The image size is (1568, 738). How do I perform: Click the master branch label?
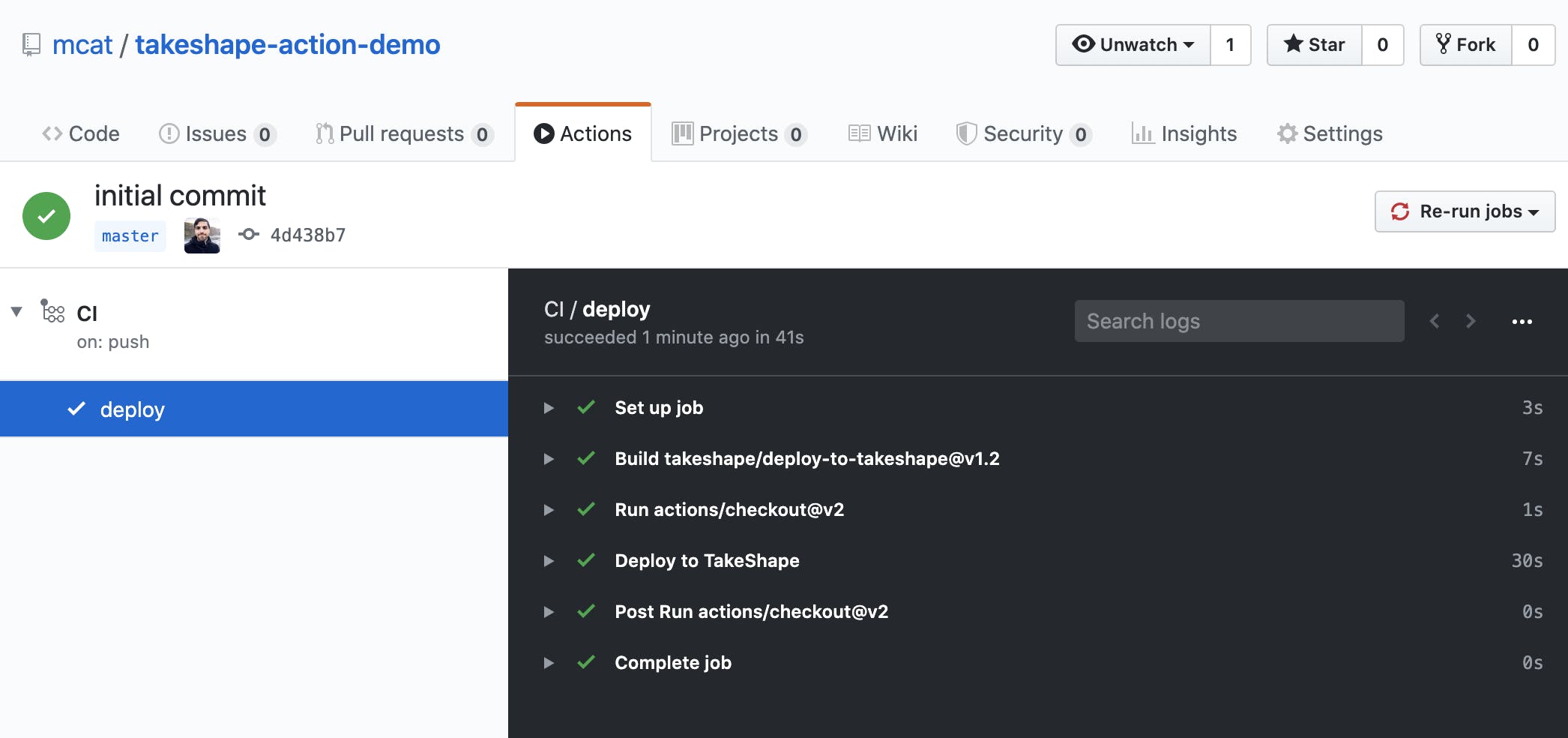(130, 236)
